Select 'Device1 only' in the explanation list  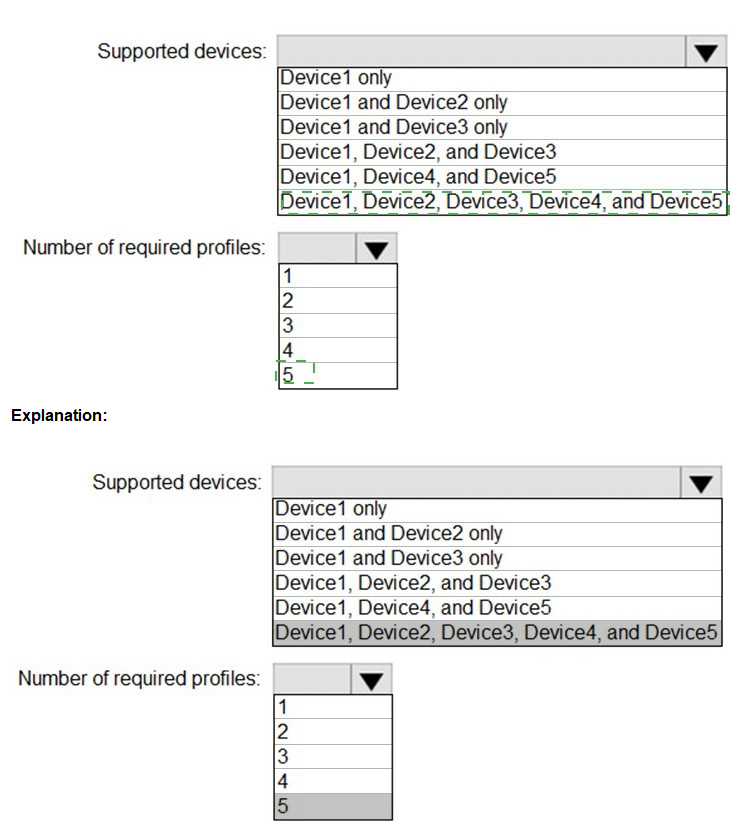pos(331,508)
